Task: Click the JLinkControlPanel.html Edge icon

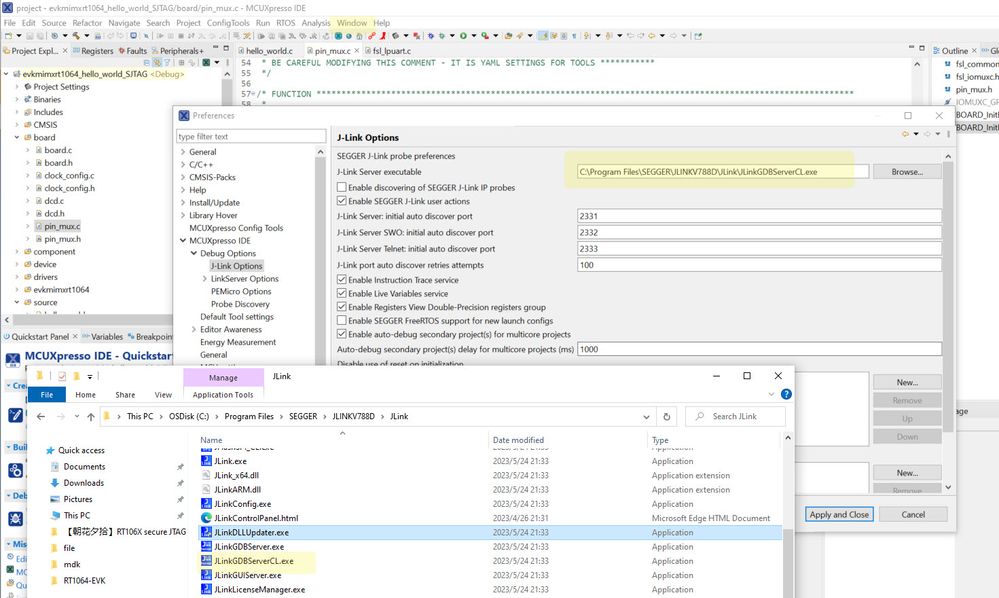Action: click(x=206, y=518)
